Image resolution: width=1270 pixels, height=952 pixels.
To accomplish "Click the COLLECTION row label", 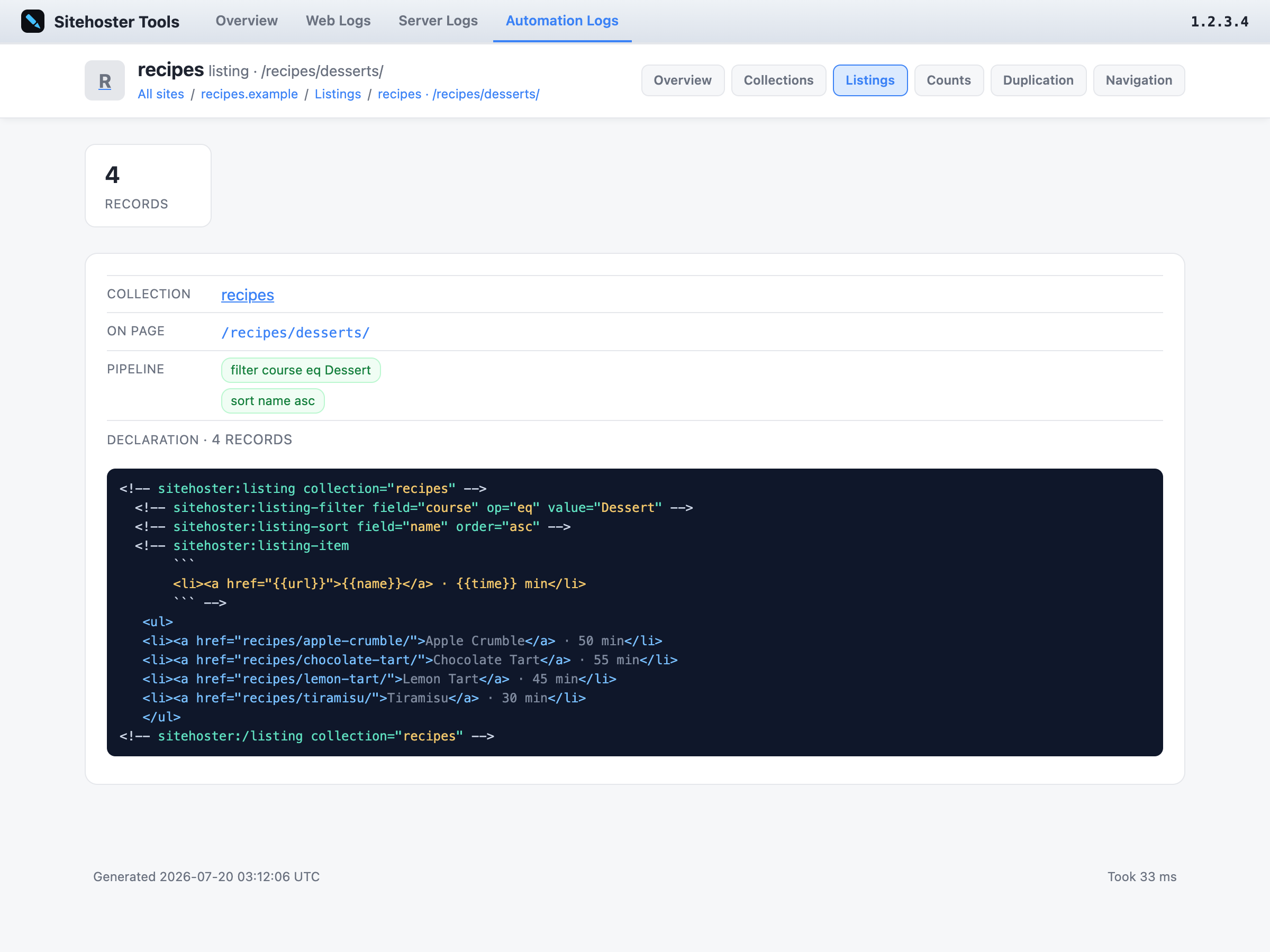I will click(149, 294).
